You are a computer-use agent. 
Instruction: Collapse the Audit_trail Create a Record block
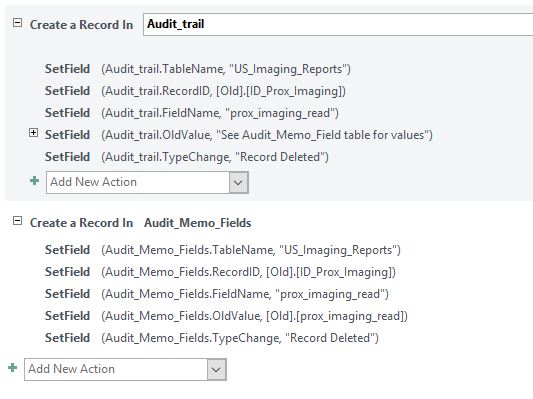[17, 23]
